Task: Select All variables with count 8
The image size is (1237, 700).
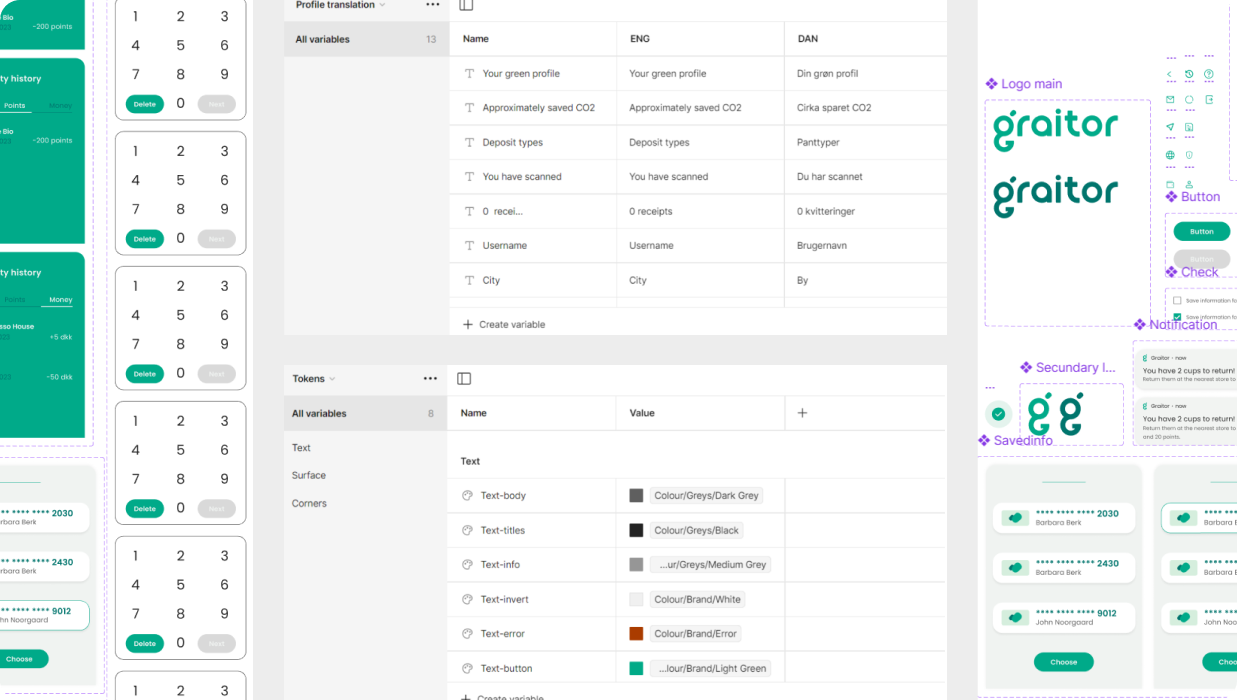Action: pyautogui.click(x=365, y=413)
